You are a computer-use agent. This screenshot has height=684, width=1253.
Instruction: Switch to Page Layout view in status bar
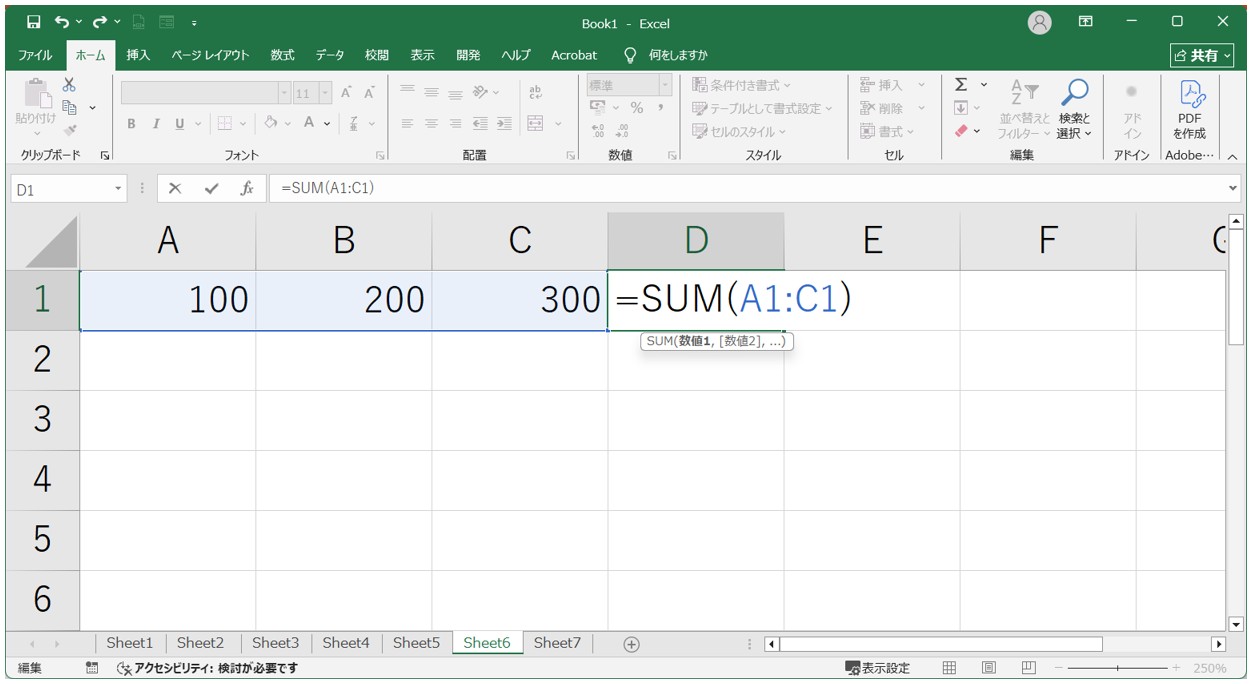pyautogui.click(x=989, y=668)
